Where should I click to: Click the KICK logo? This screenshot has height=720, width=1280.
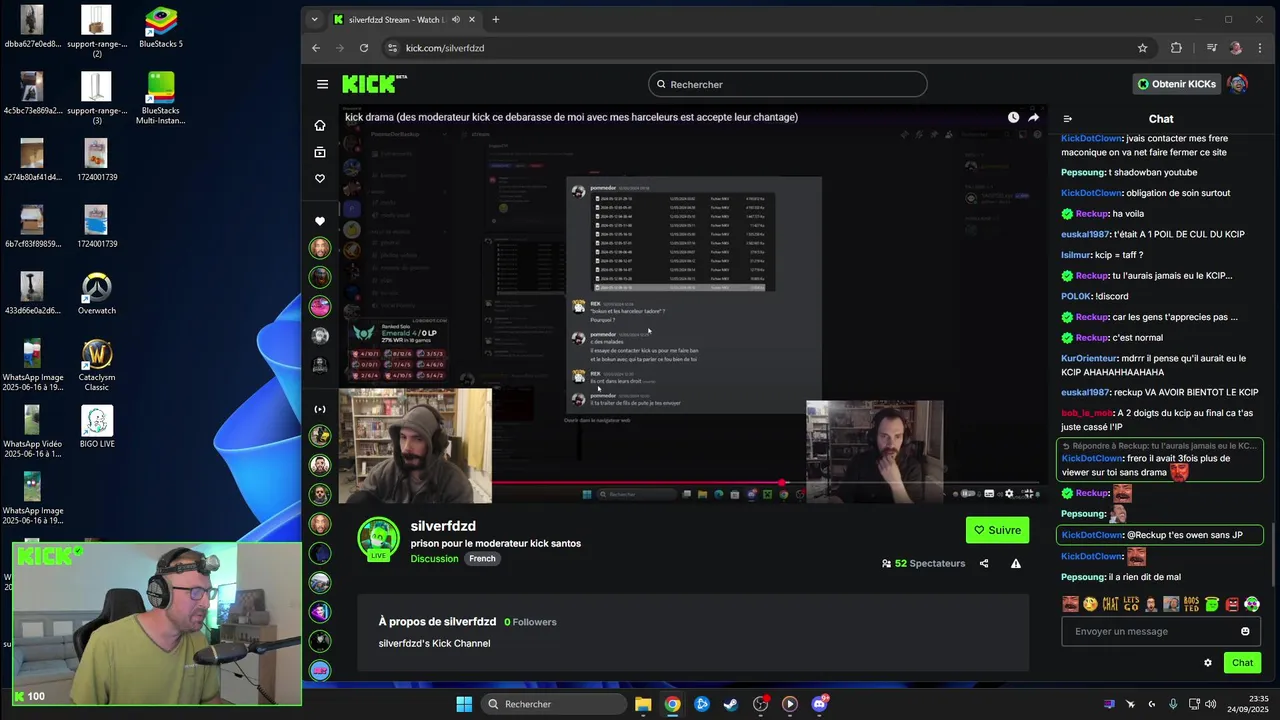click(374, 84)
